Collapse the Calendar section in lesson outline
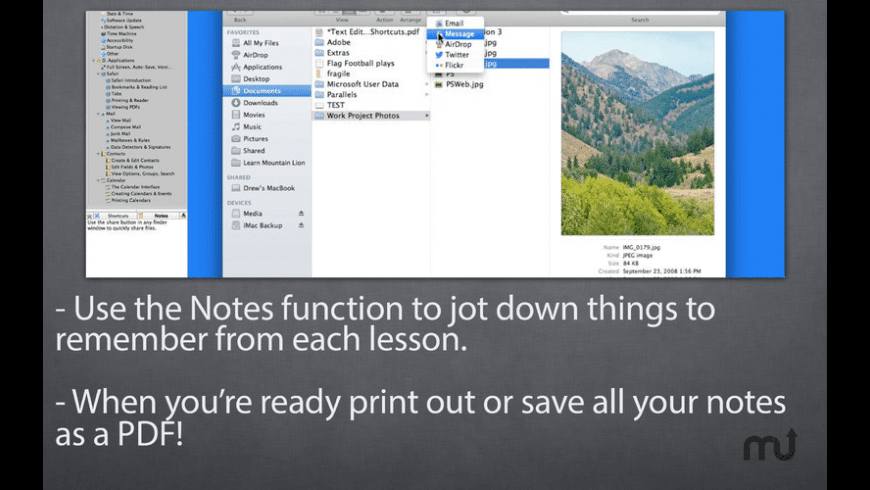The width and height of the screenshot is (870, 490). [x=99, y=180]
